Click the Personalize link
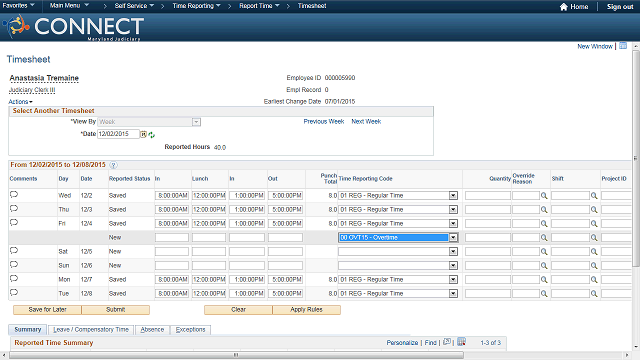 click(402, 343)
